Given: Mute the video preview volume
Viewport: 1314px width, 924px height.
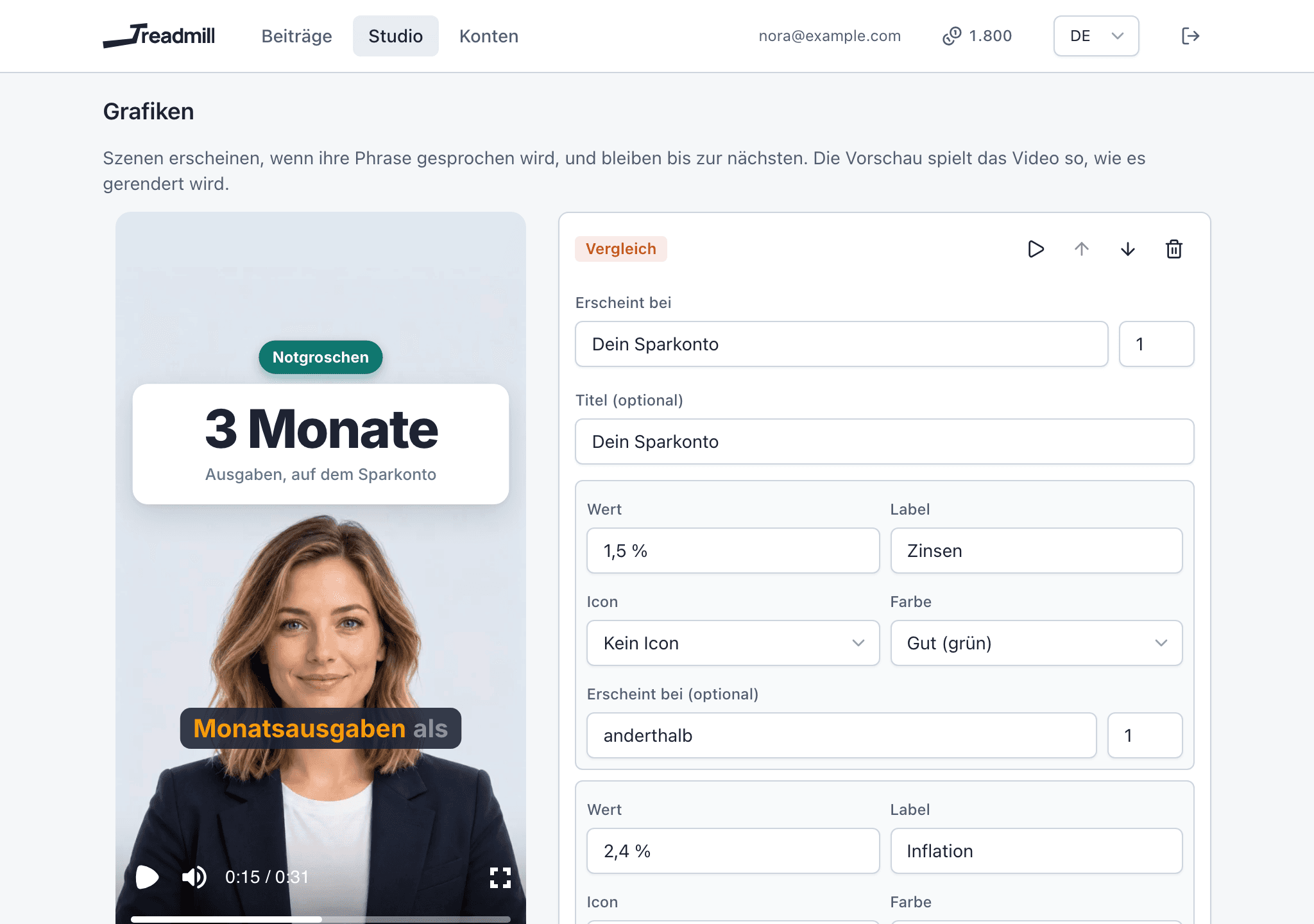Looking at the screenshot, I should point(194,877).
